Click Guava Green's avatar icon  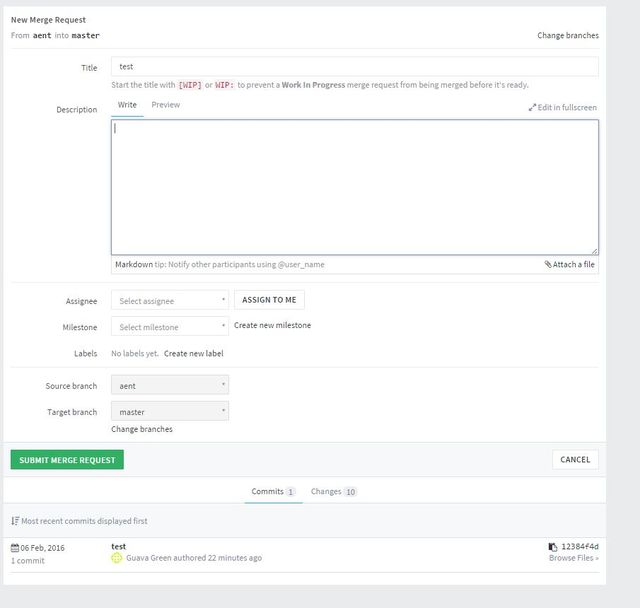(x=117, y=558)
